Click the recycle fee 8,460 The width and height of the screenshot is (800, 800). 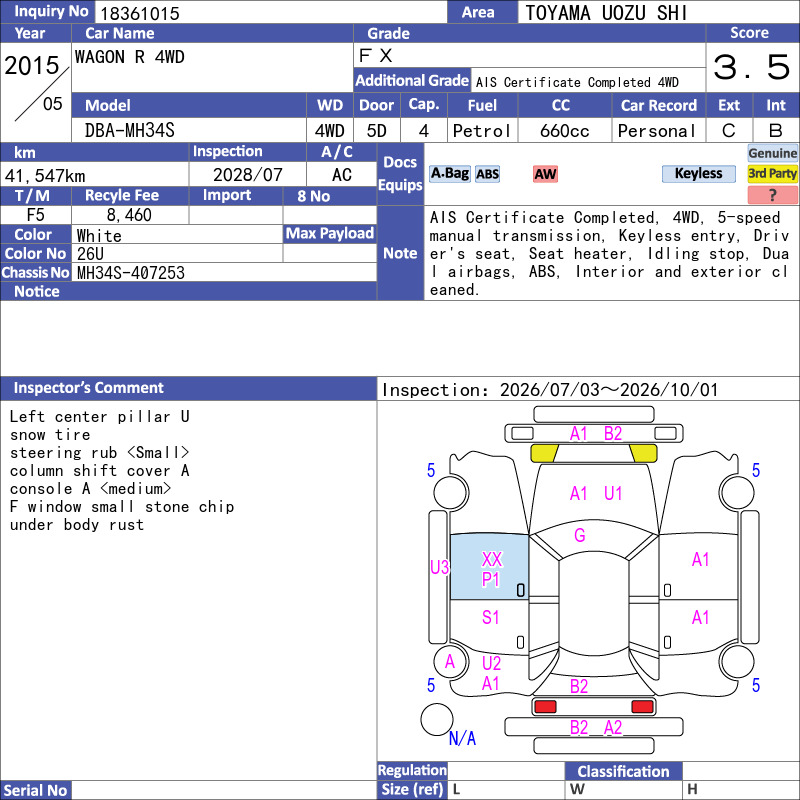tap(129, 215)
